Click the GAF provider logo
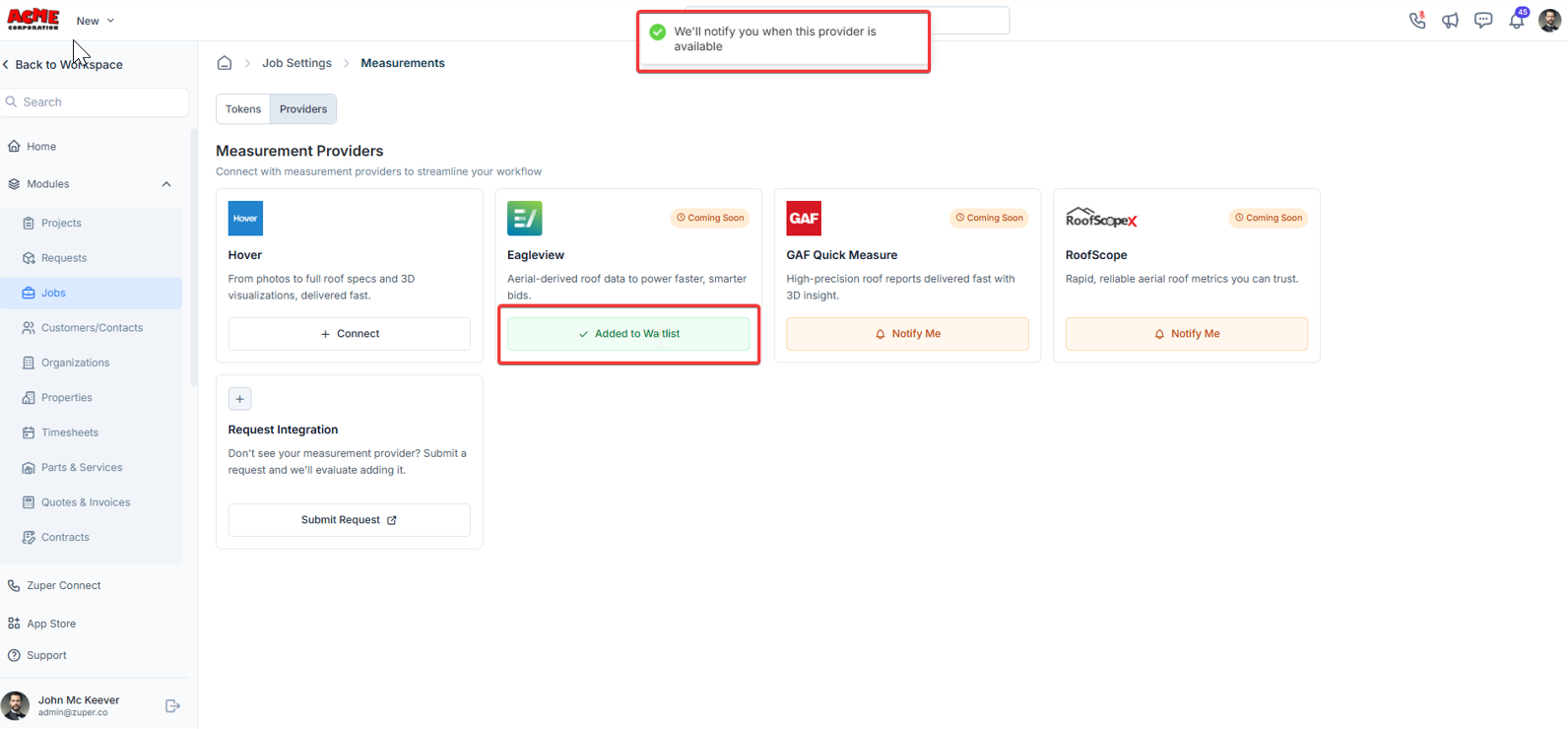Viewport: 1568px width, 729px height. [x=804, y=218]
